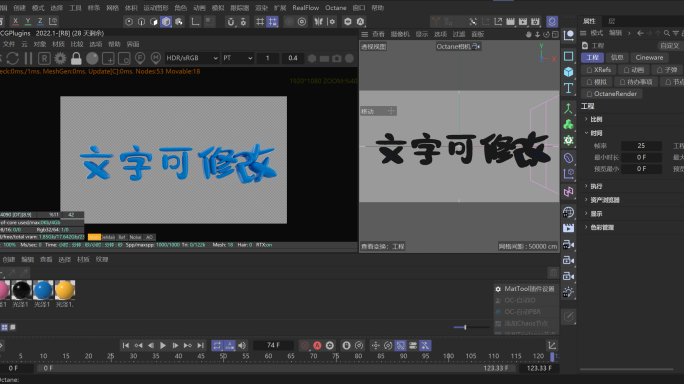
Task: Enable the snap magnet icon
Action: pyautogui.click(x=231, y=21)
